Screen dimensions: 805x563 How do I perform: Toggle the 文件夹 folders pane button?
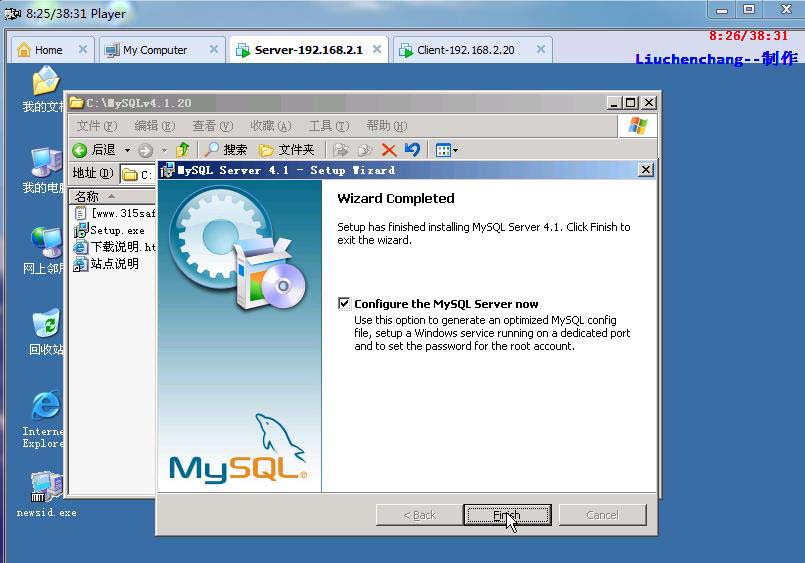point(286,150)
